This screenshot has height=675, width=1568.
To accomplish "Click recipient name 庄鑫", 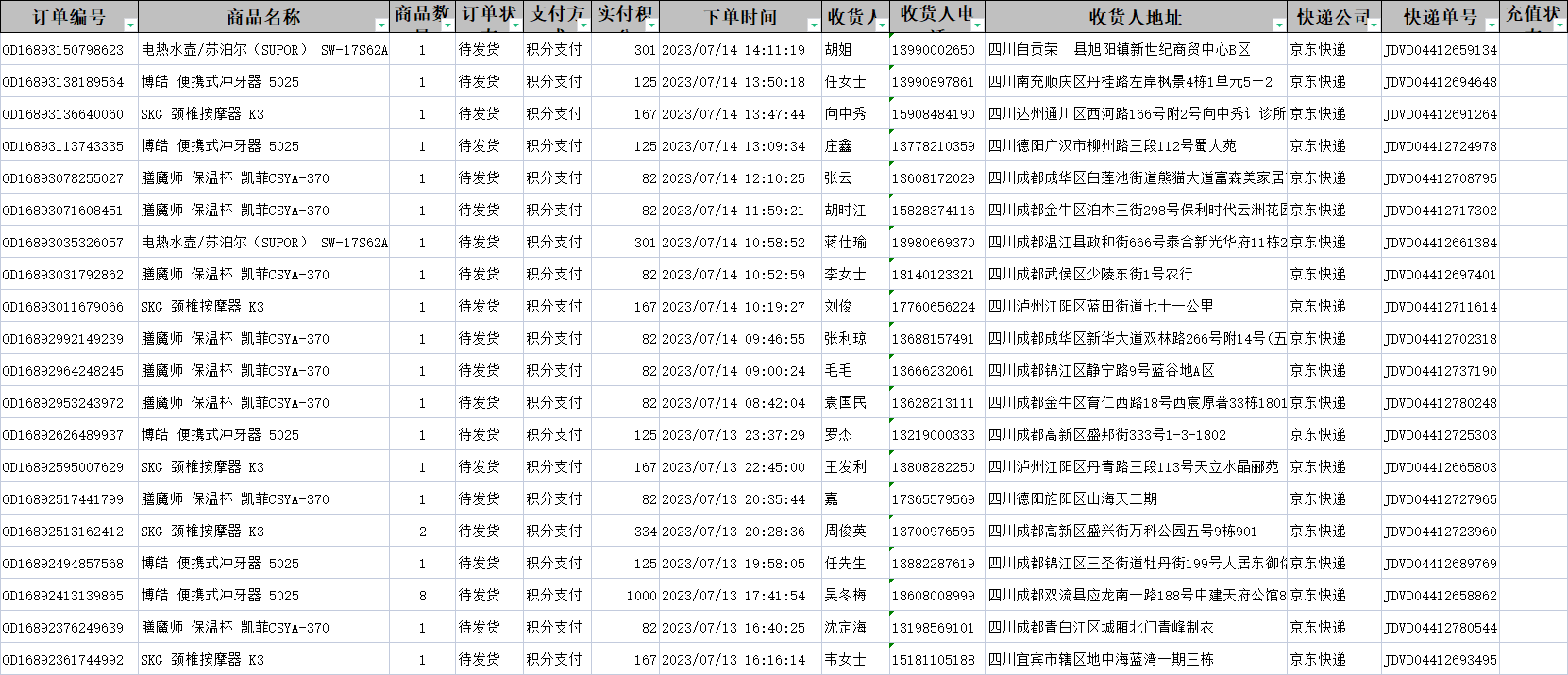I will tap(838, 146).
